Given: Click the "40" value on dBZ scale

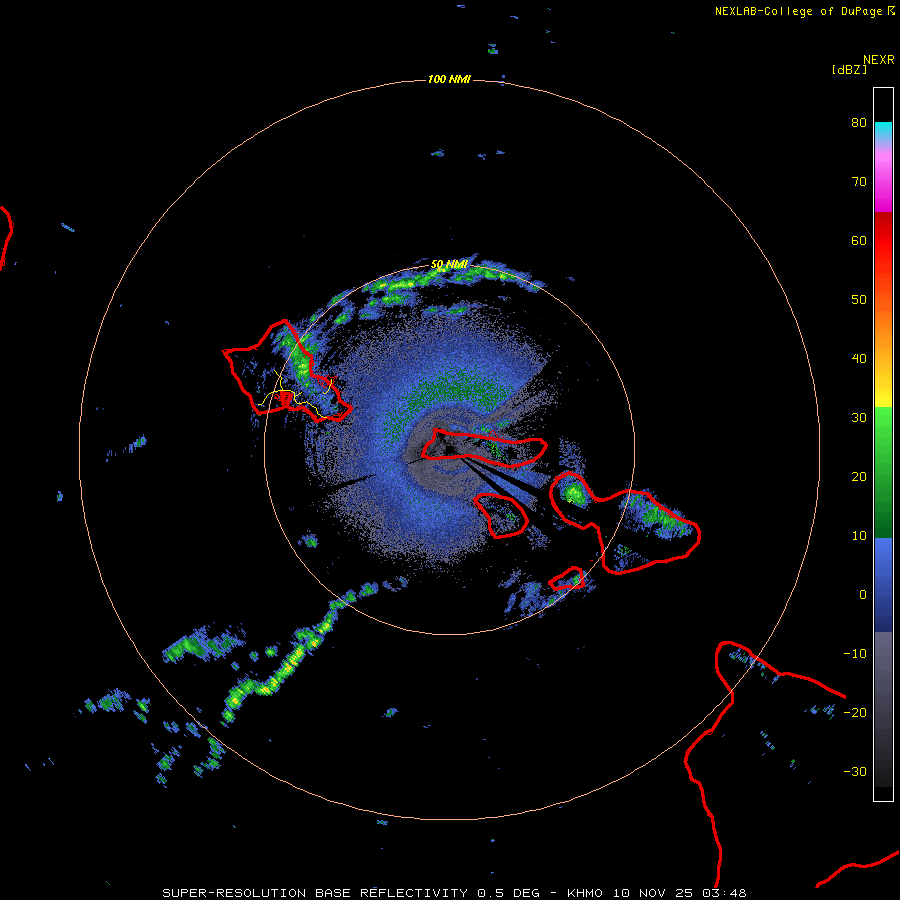Looking at the screenshot, I should coord(859,359).
